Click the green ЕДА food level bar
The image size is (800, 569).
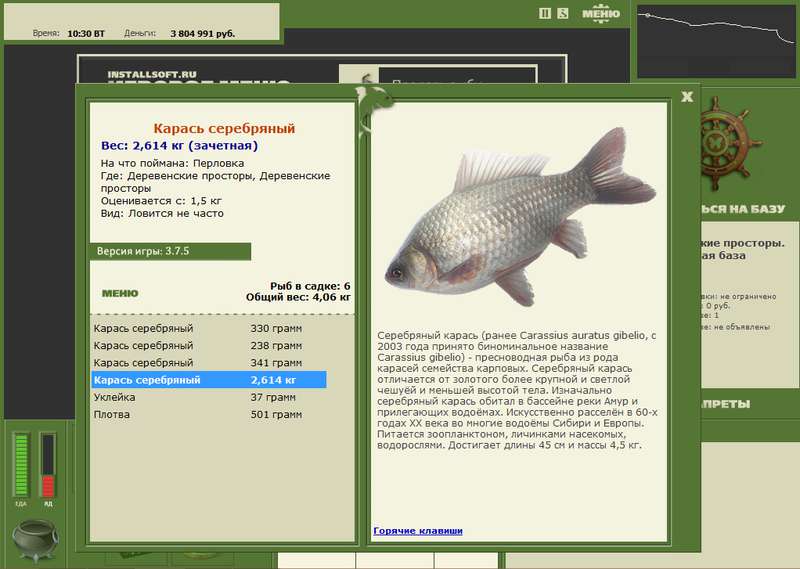pos(21,464)
